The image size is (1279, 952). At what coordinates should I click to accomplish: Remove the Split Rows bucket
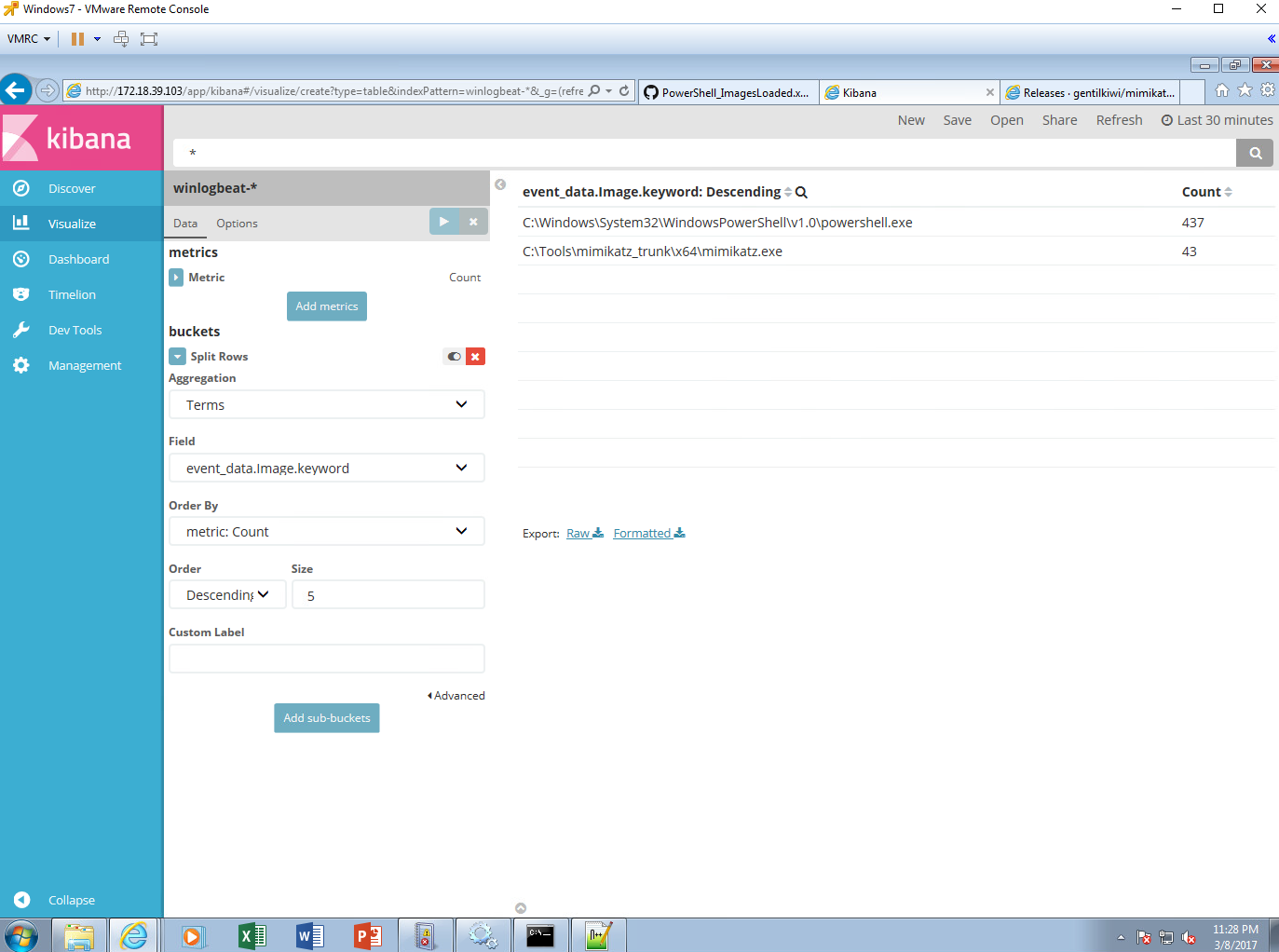click(x=475, y=357)
